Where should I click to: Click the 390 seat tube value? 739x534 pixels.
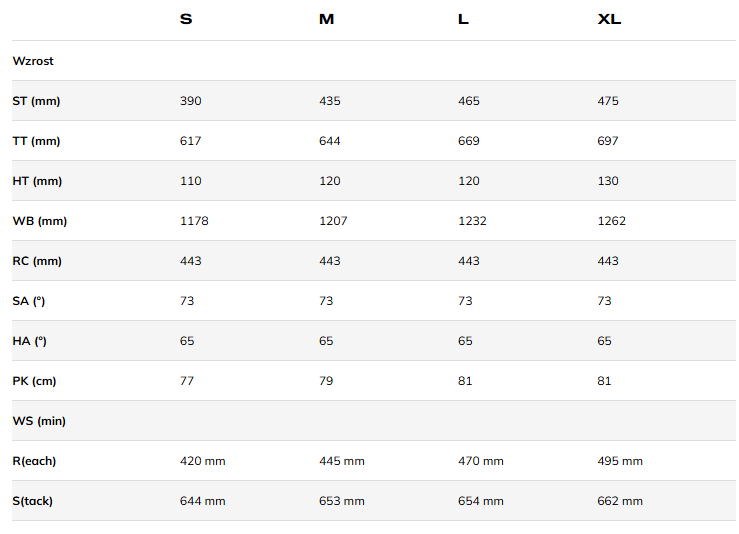(x=190, y=101)
